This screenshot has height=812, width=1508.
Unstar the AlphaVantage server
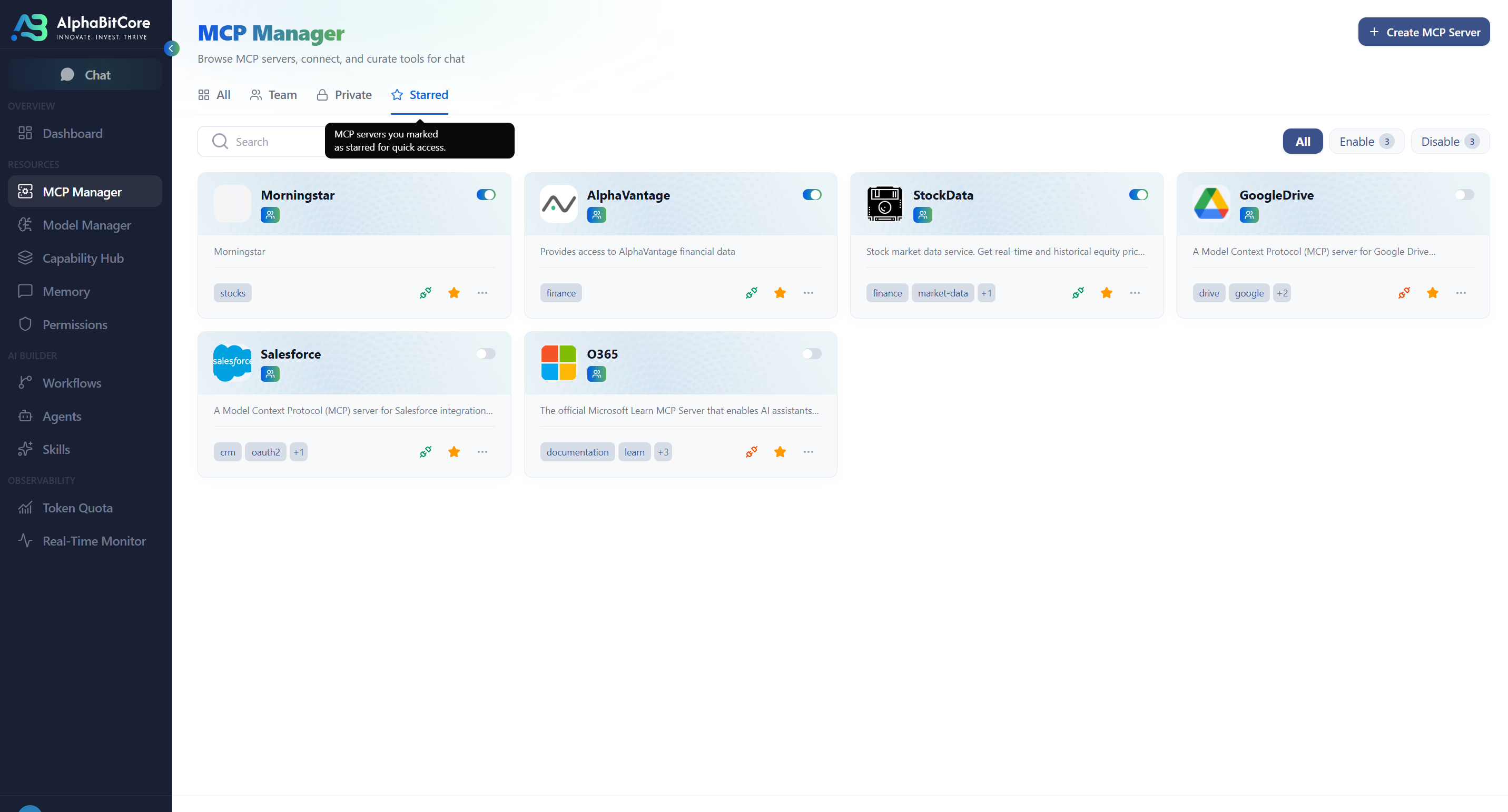tap(780, 293)
